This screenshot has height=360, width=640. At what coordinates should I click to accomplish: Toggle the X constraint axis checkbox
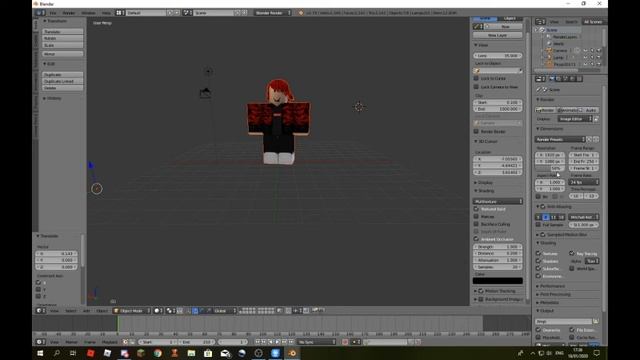coord(38,282)
